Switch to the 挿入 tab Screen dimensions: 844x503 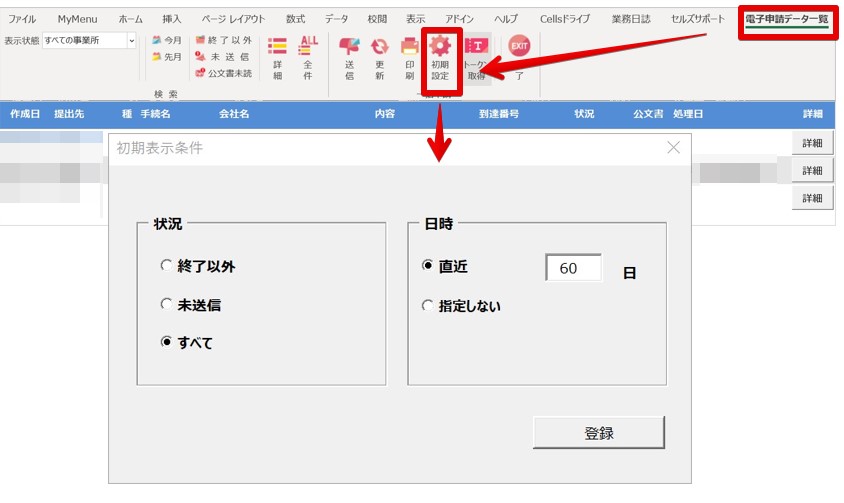tap(172, 19)
